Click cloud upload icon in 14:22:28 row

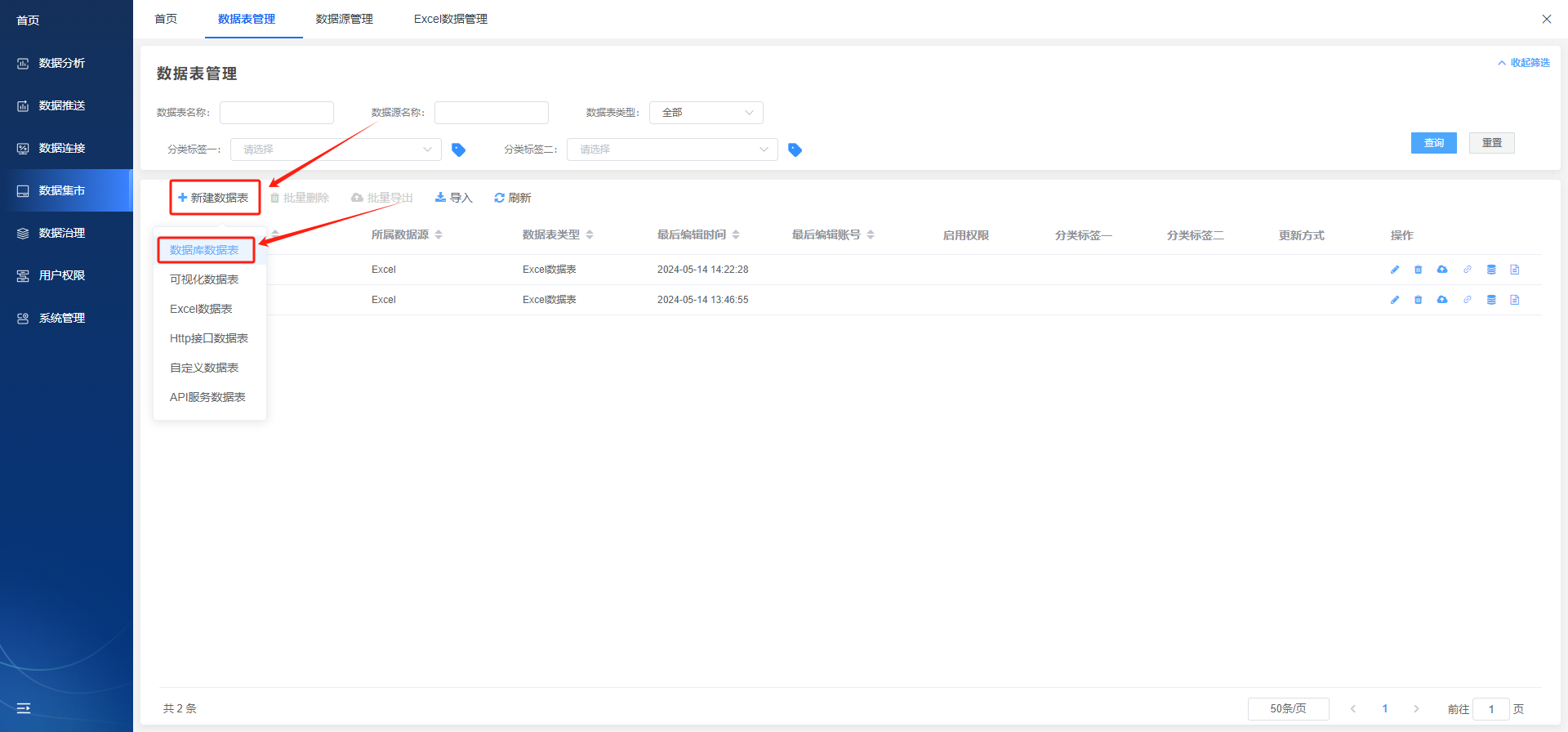click(x=1442, y=270)
